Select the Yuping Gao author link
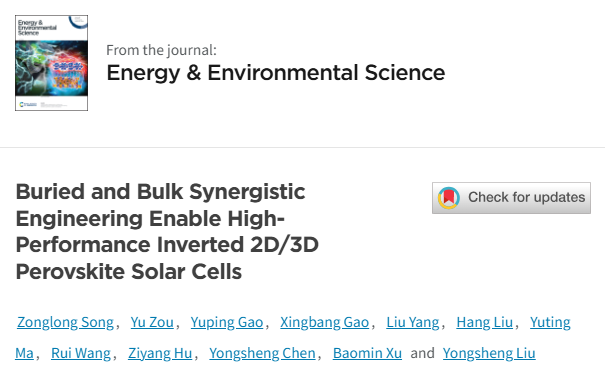Screen dimensions: 605x374 click(x=227, y=322)
